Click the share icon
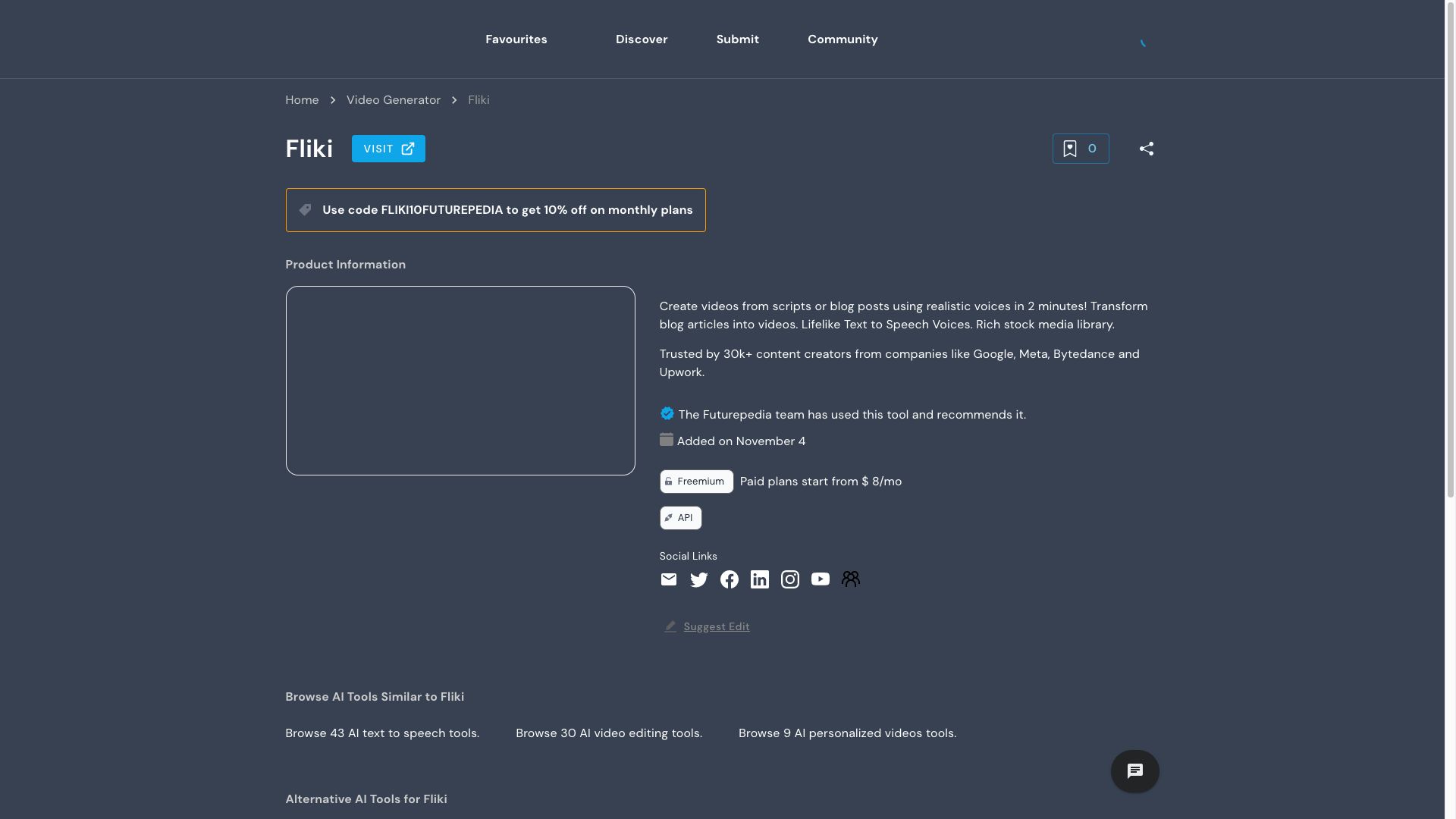 [x=1146, y=149]
